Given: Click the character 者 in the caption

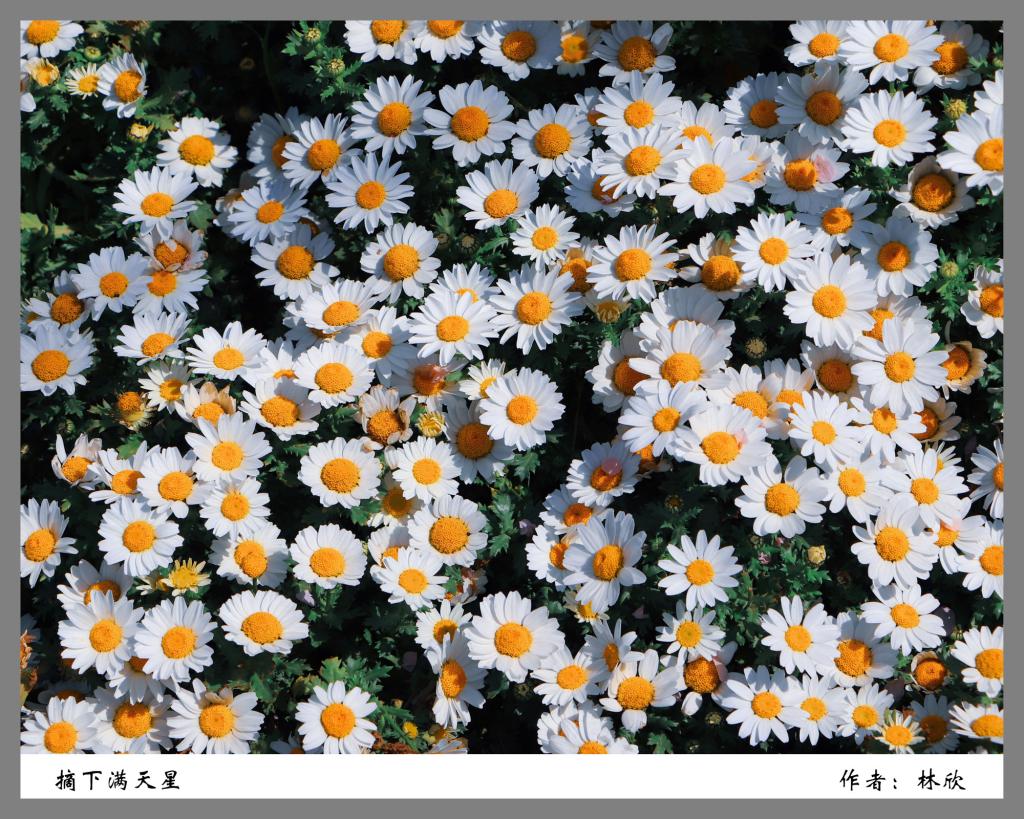Looking at the screenshot, I should [x=876, y=781].
